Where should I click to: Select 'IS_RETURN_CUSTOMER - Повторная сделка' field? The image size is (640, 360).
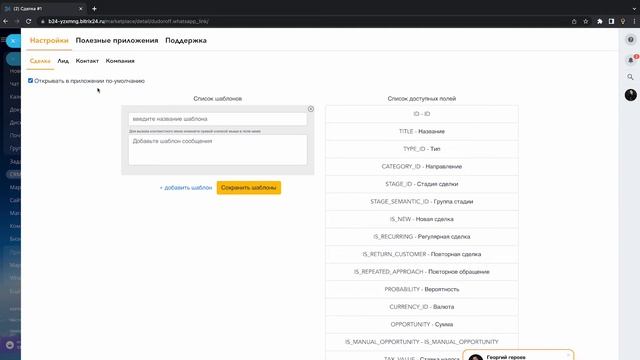point(422,254)
